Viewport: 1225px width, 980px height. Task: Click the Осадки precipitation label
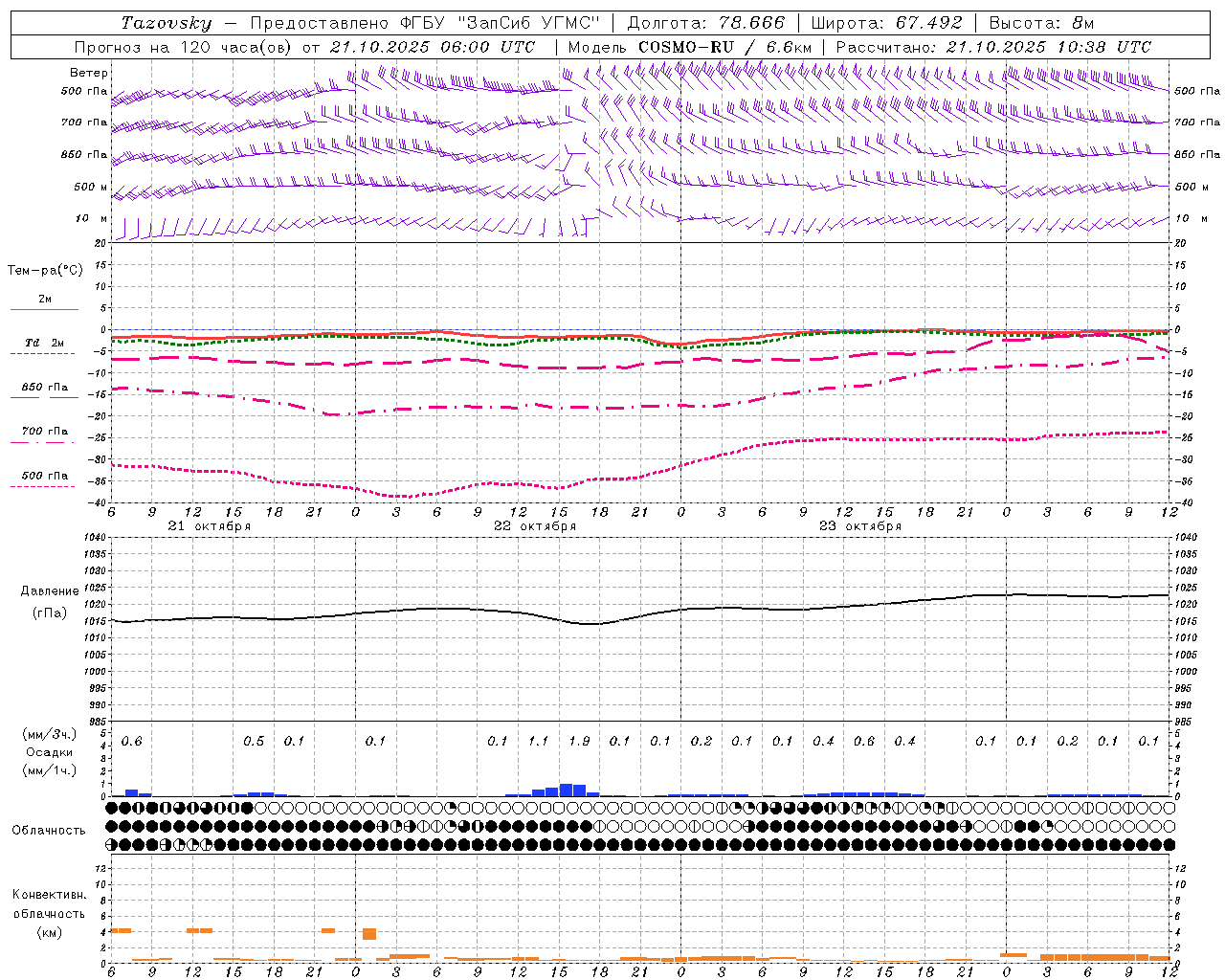coord(50,752)
